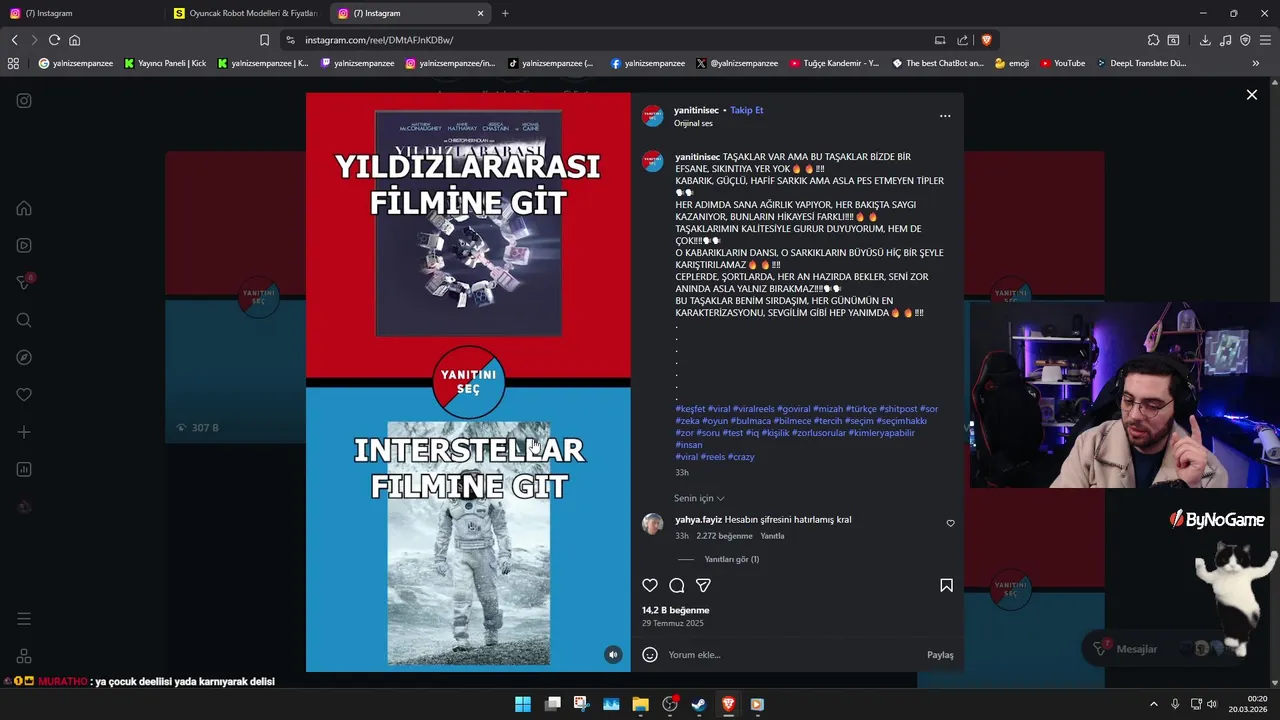Save the reel with bookmark icon
Image resolution: width=1280 pixels, height=720 pixels.
coord(946,585)
